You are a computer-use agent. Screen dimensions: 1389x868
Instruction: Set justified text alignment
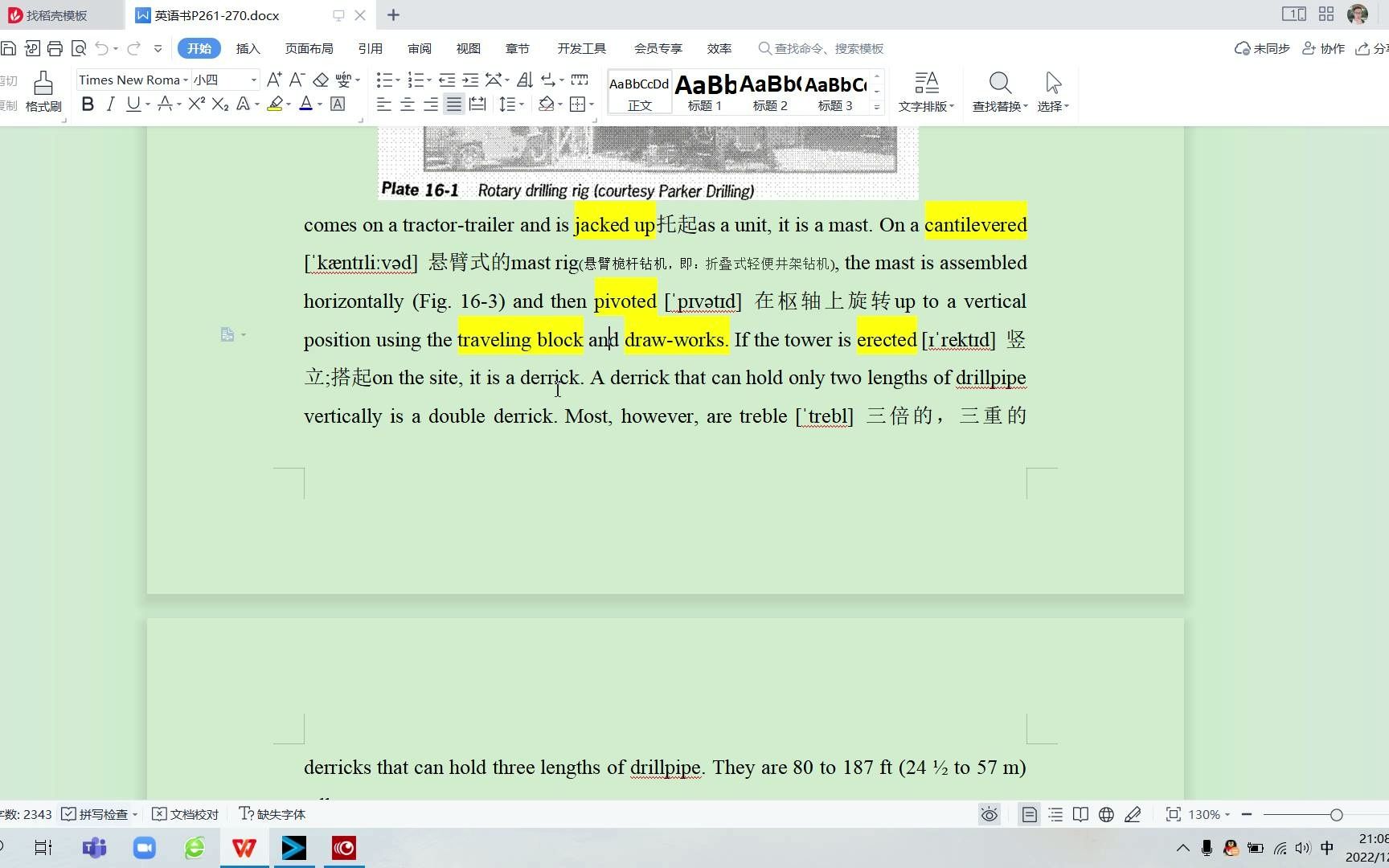[x=454, y=104]
